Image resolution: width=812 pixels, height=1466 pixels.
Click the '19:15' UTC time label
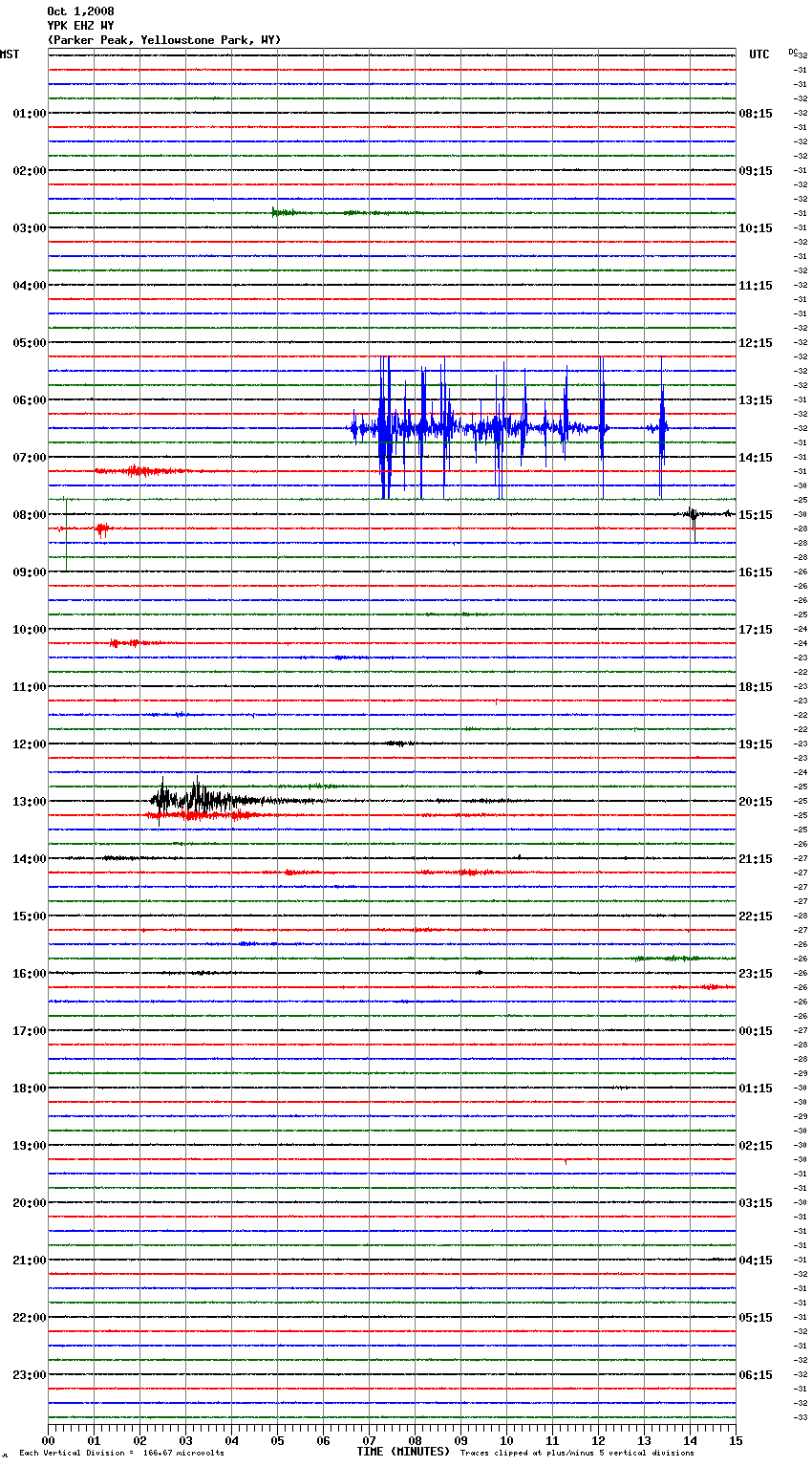(x=756, y=744)
